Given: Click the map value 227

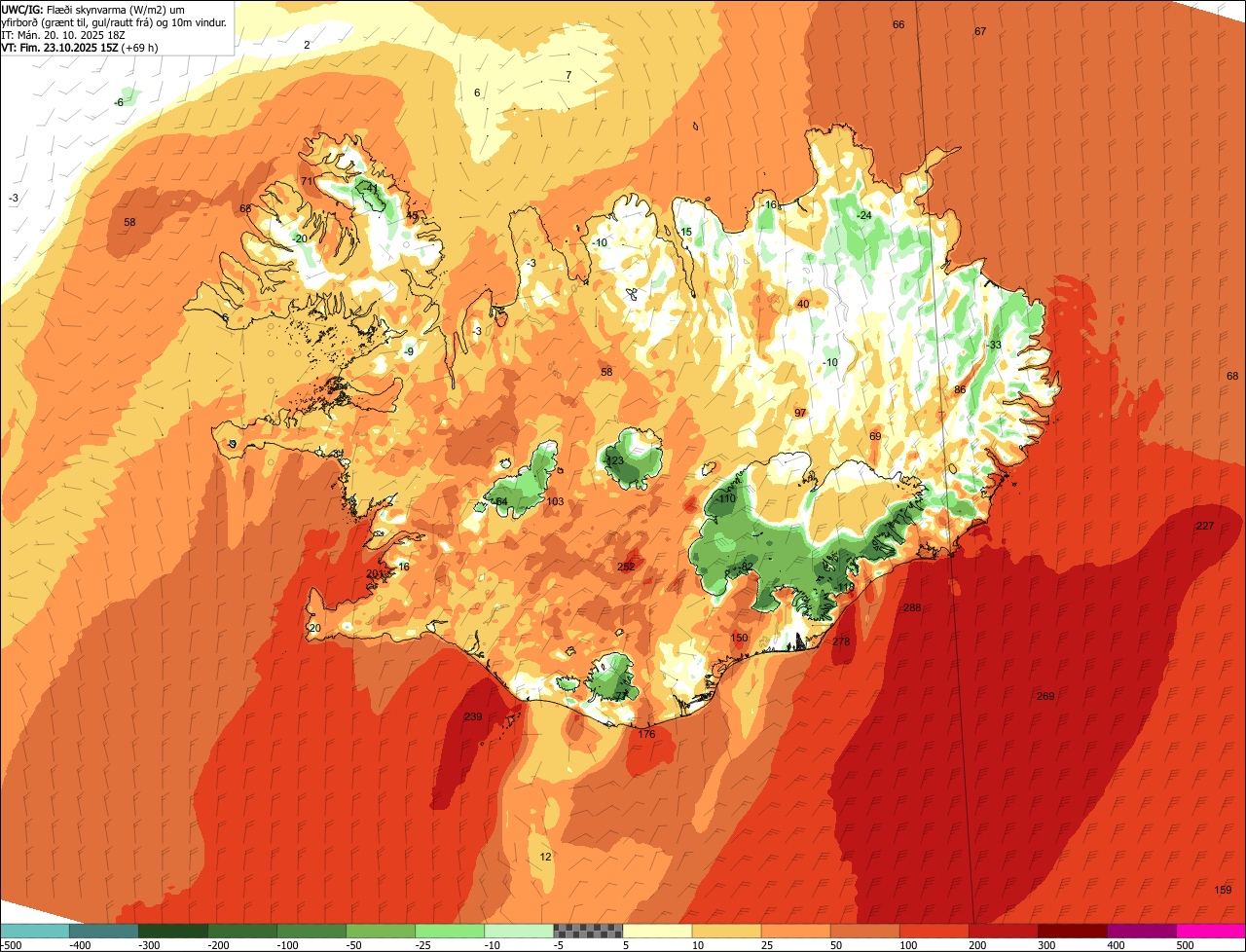Looking at the screenshot, I should coord(1205,526).
